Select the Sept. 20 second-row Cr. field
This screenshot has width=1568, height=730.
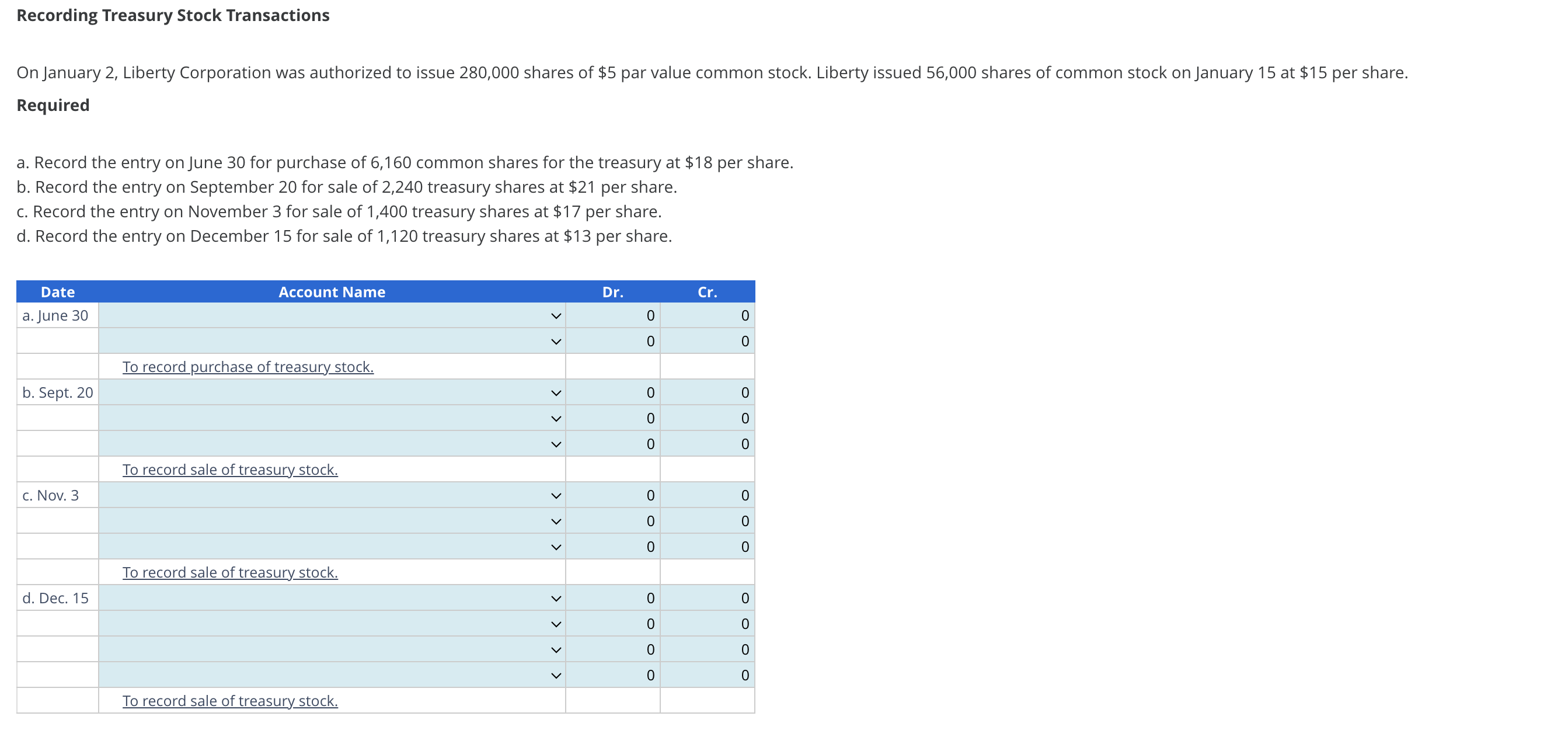(x=708, y=418)
